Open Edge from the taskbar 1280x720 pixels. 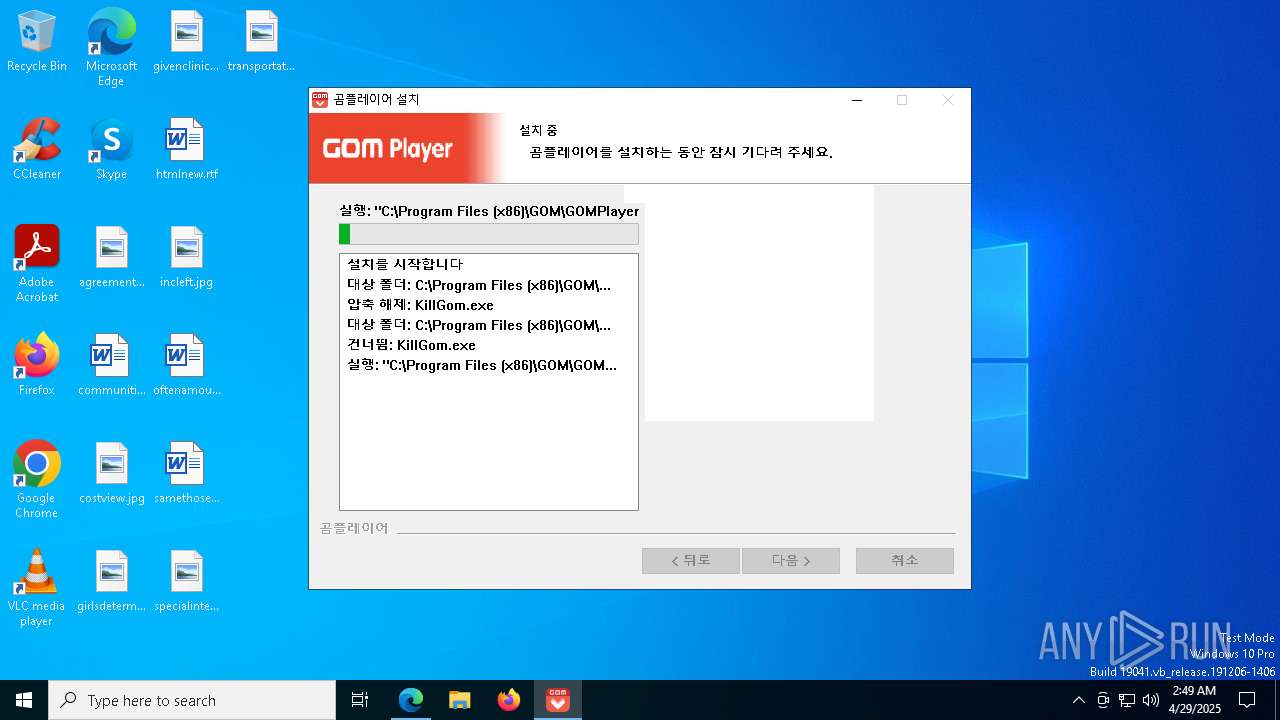(x=411, y=700)
